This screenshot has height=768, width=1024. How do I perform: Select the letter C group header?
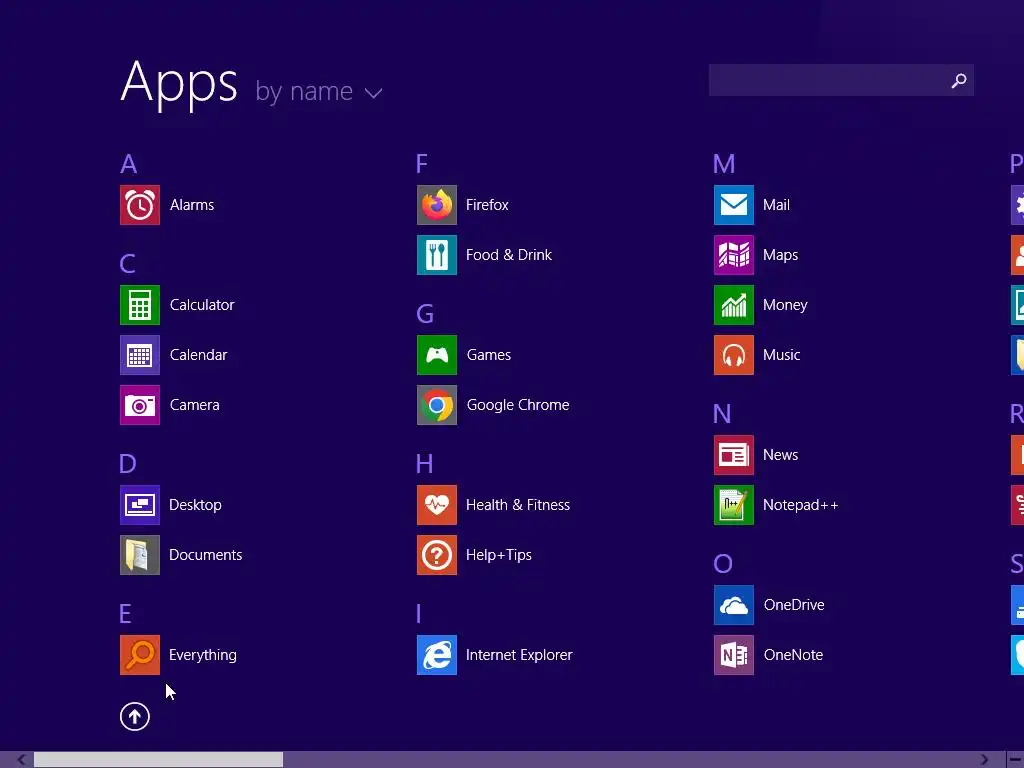[x=127, y=264]
